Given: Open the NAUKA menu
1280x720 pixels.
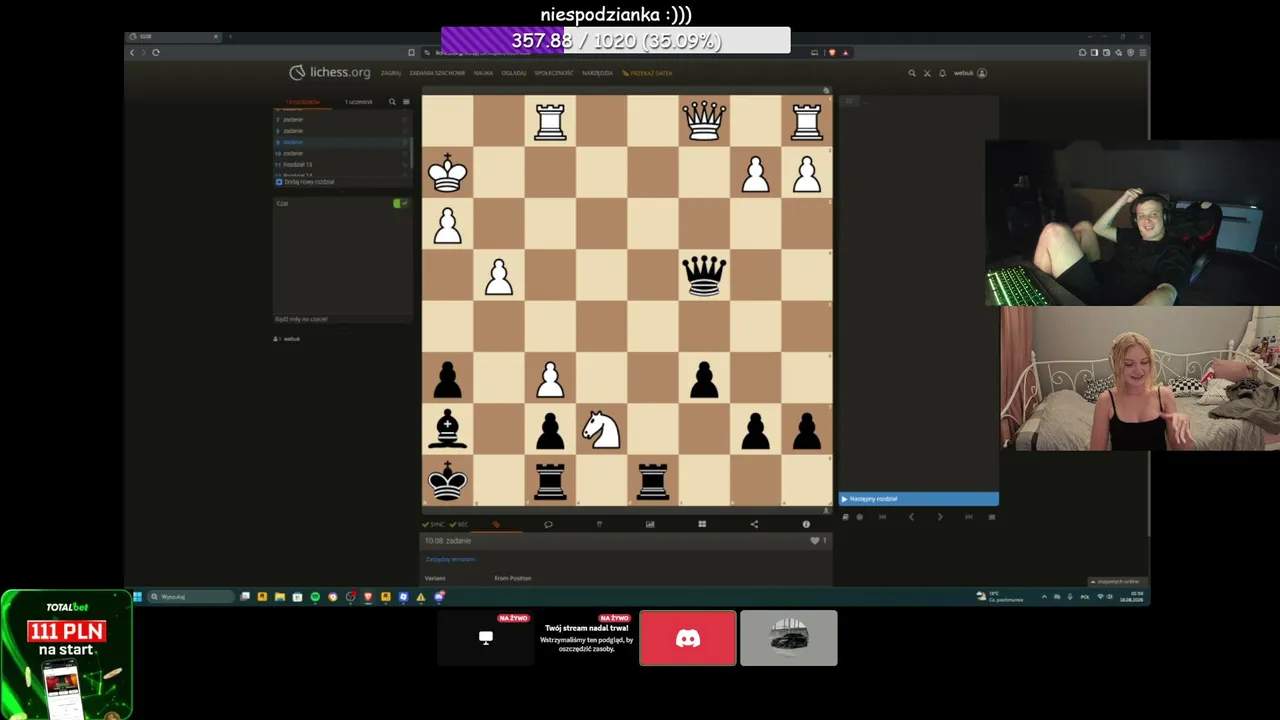Looking at the screenshot, I should click(x=484, y=73).
